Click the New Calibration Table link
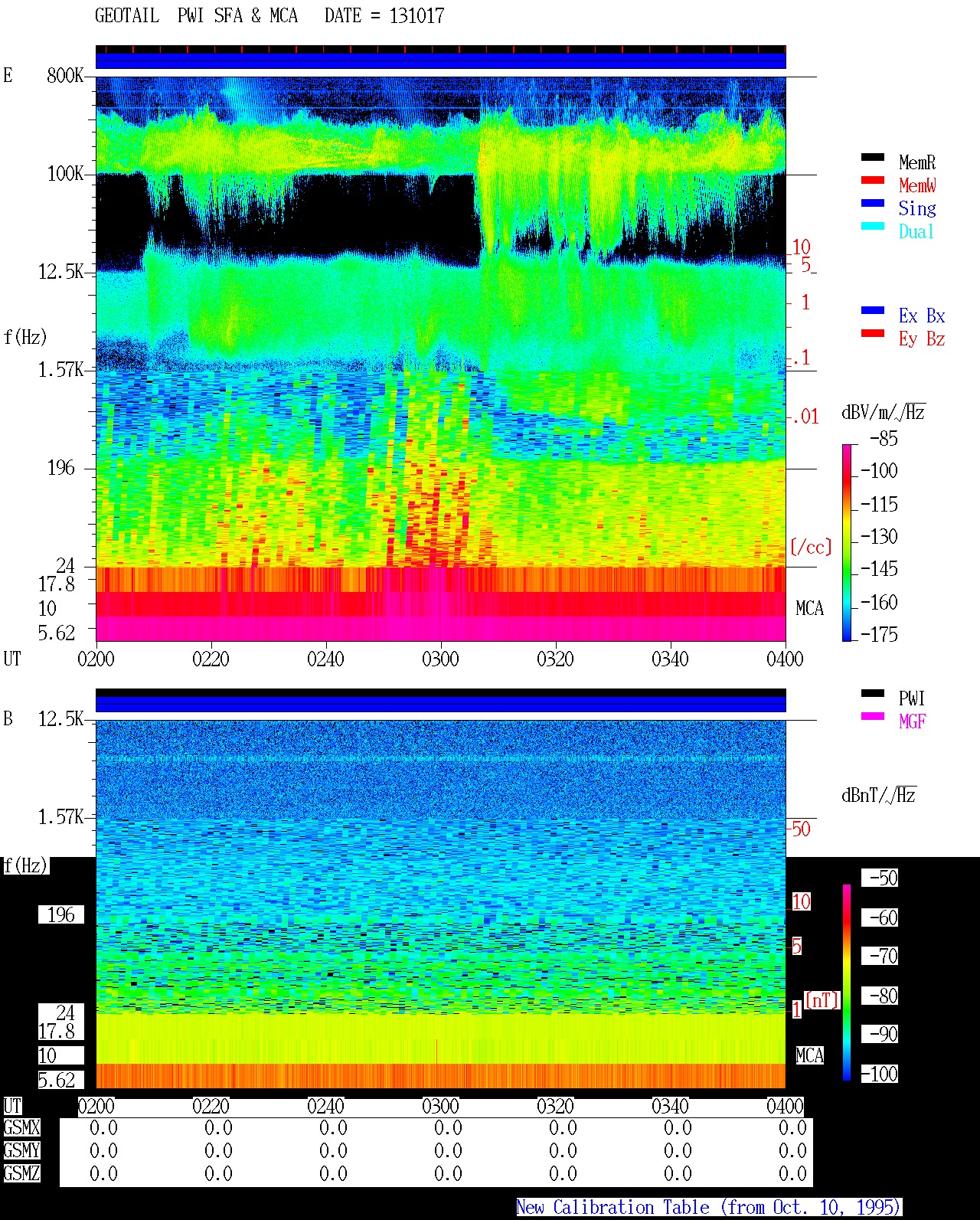 [x=708, y=1208]
